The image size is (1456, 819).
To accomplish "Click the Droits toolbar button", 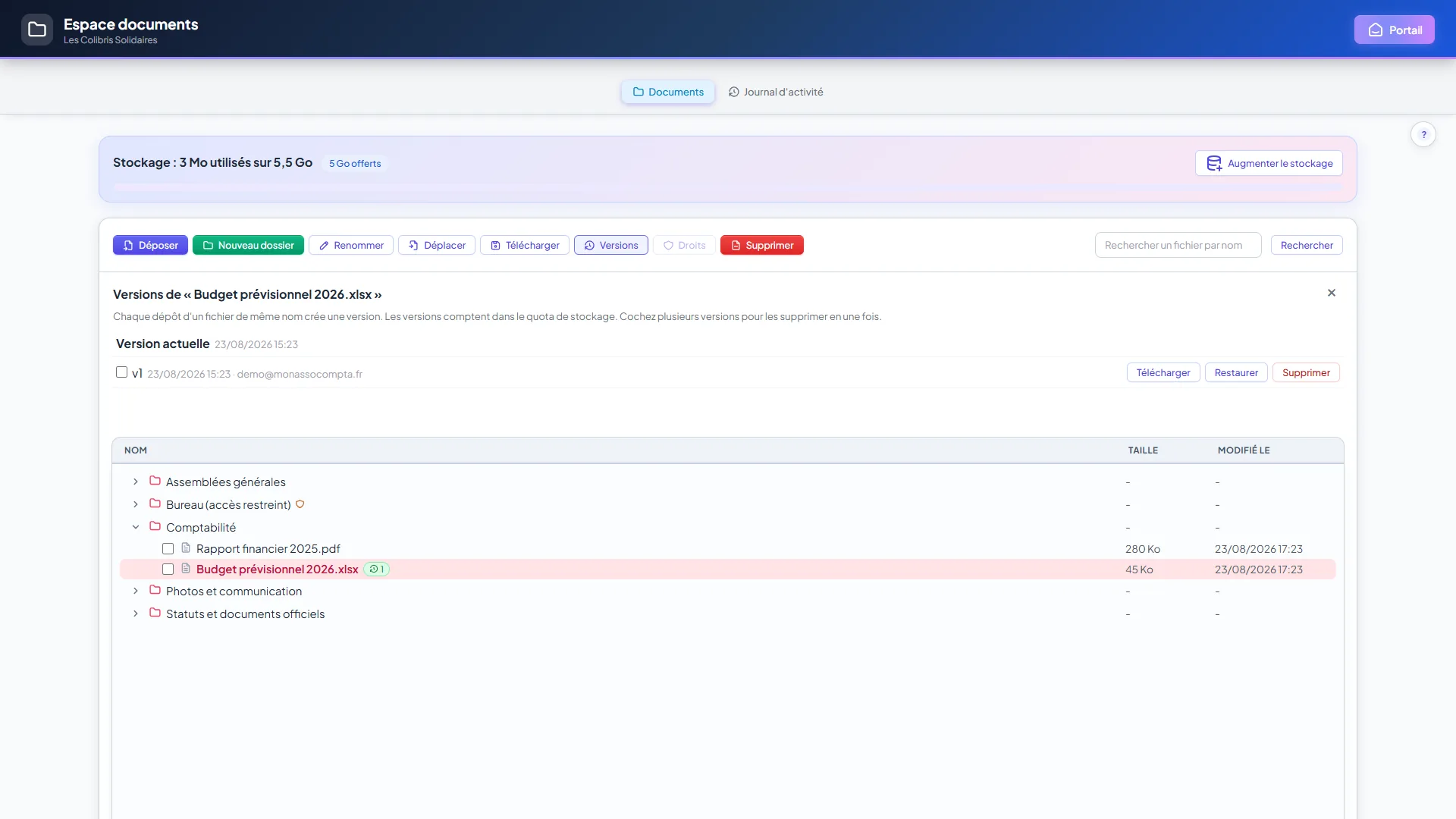I will [684, 245].
